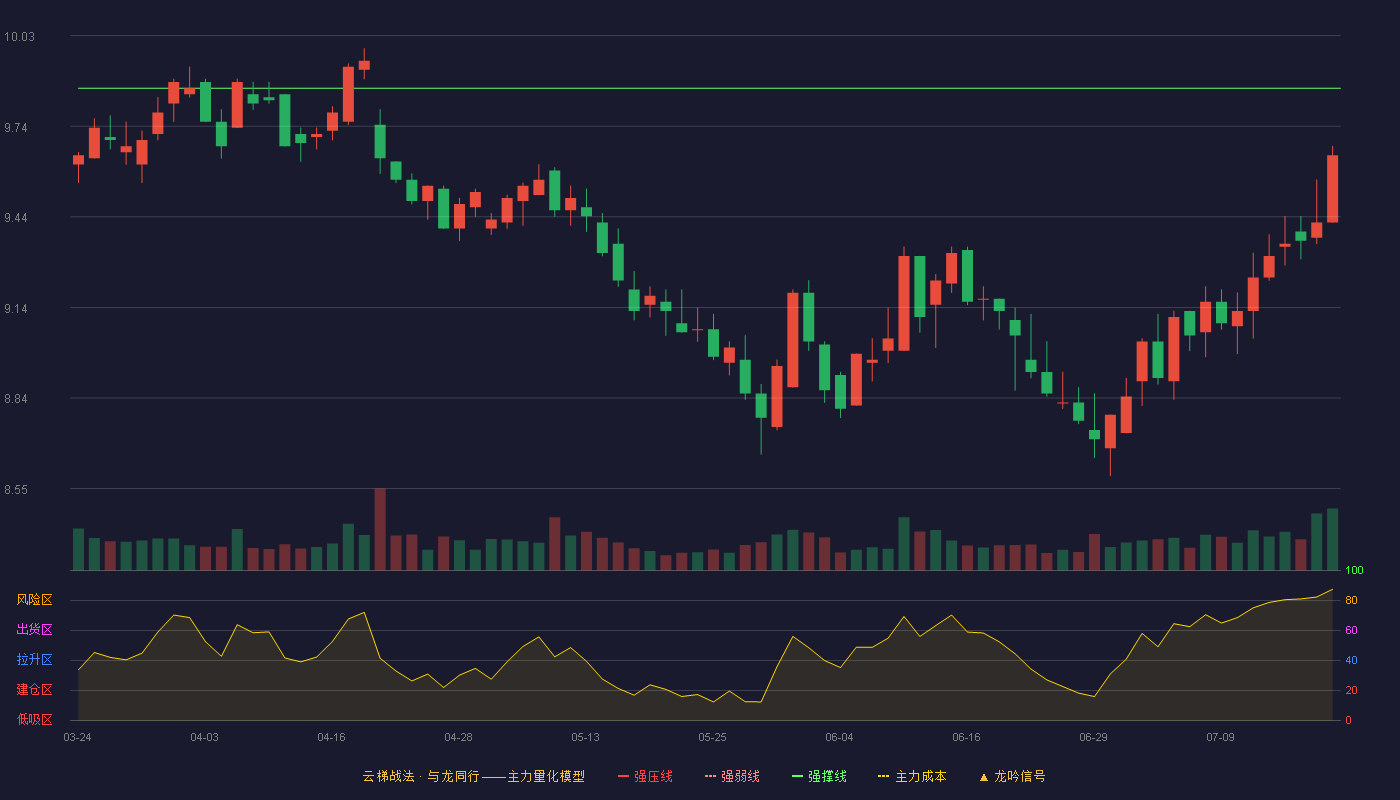
Task: Click the orange 80 indicator scale value
Action: [1351, 600]
